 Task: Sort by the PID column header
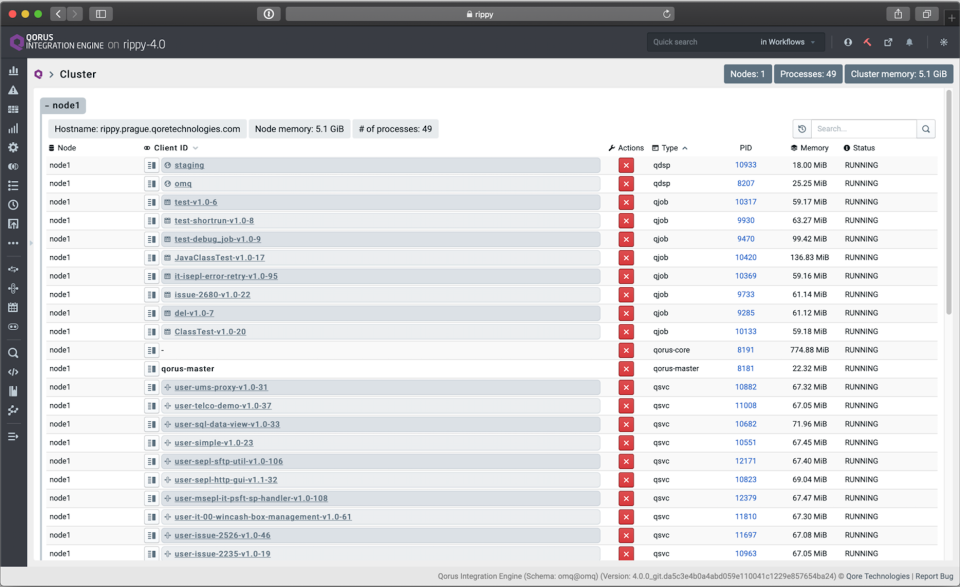point(746,148)
